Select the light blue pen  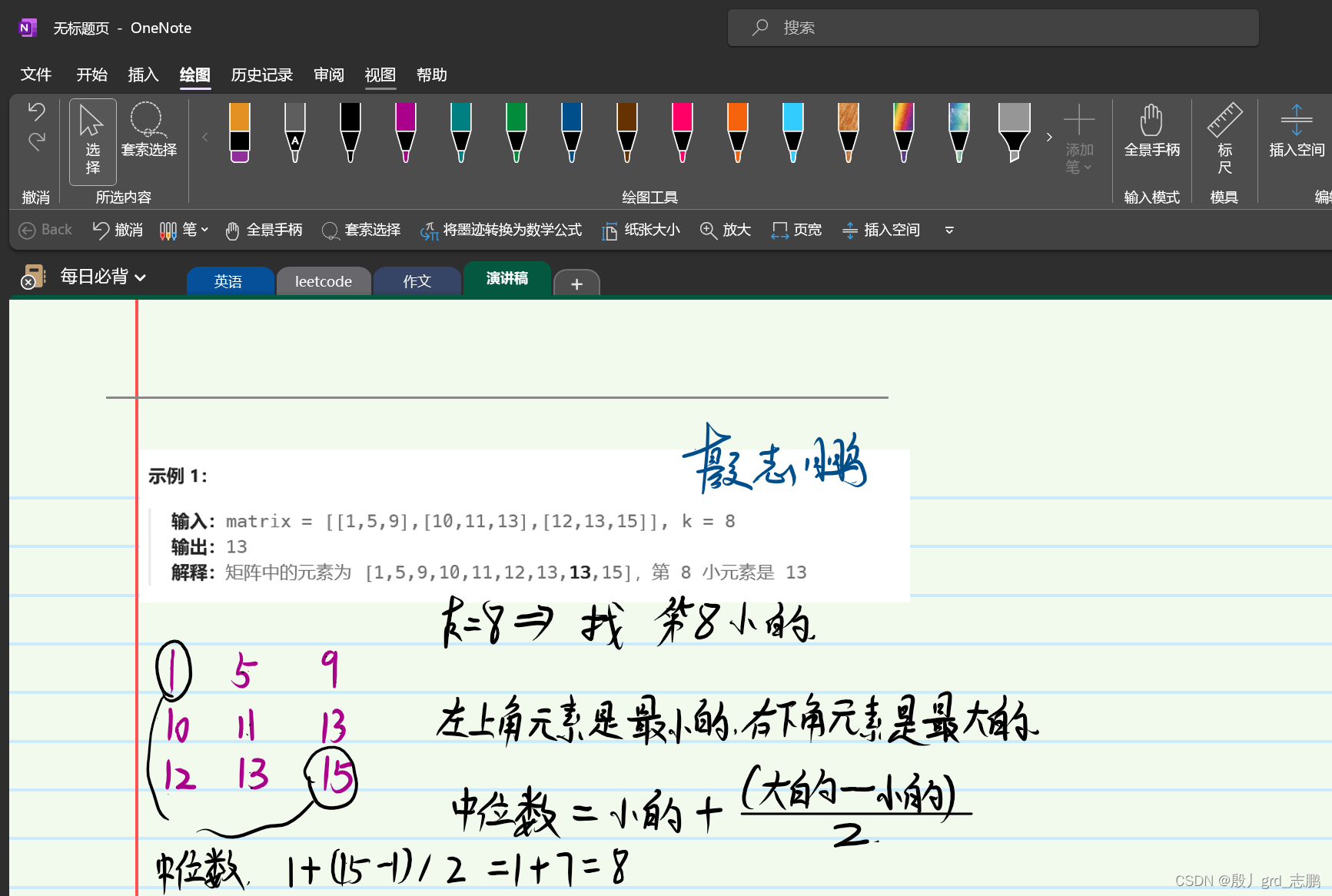[x=793, y=133]
